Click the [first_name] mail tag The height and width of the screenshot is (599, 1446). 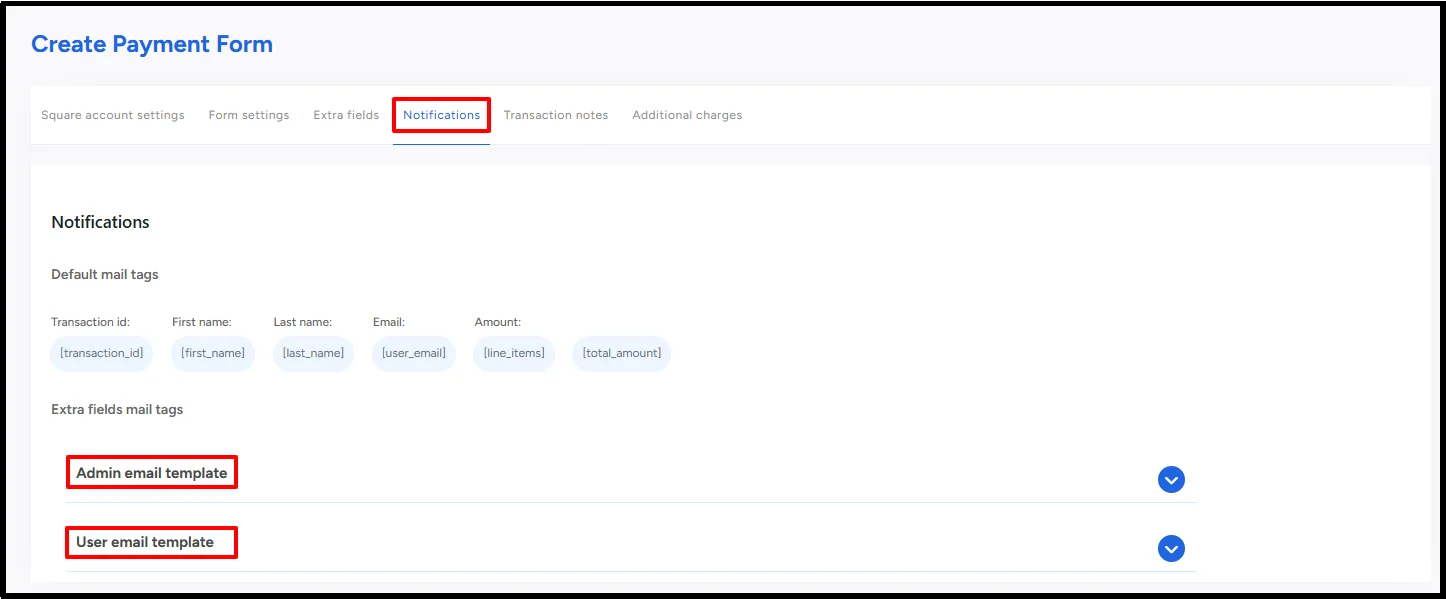[213, 354]
